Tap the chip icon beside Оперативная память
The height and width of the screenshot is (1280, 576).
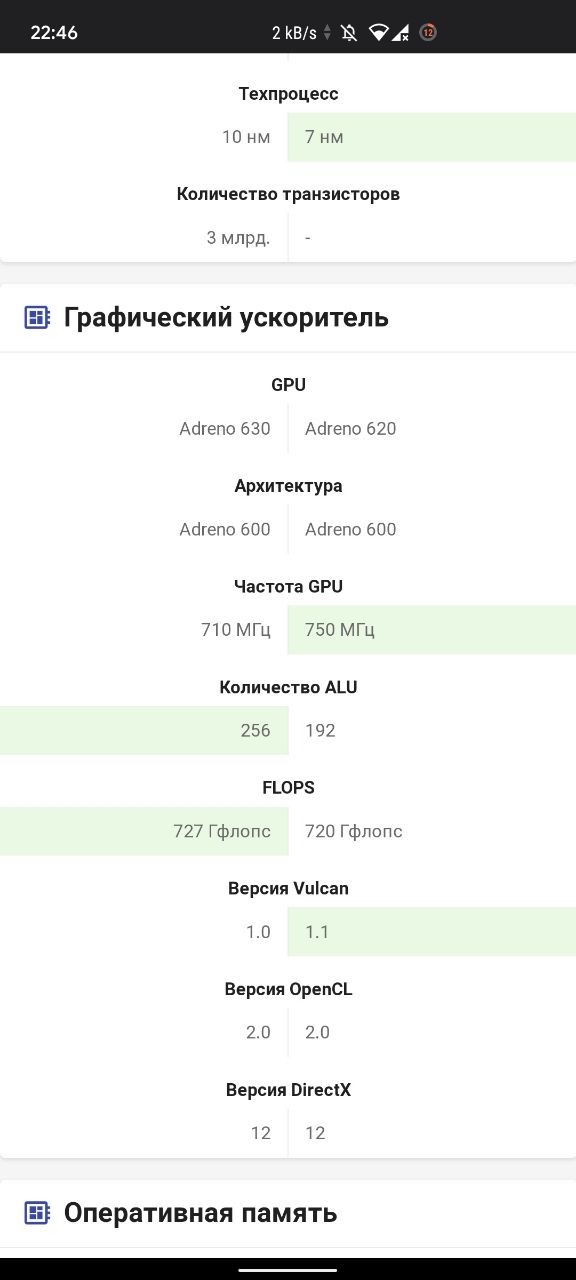tap(37, 1213)
